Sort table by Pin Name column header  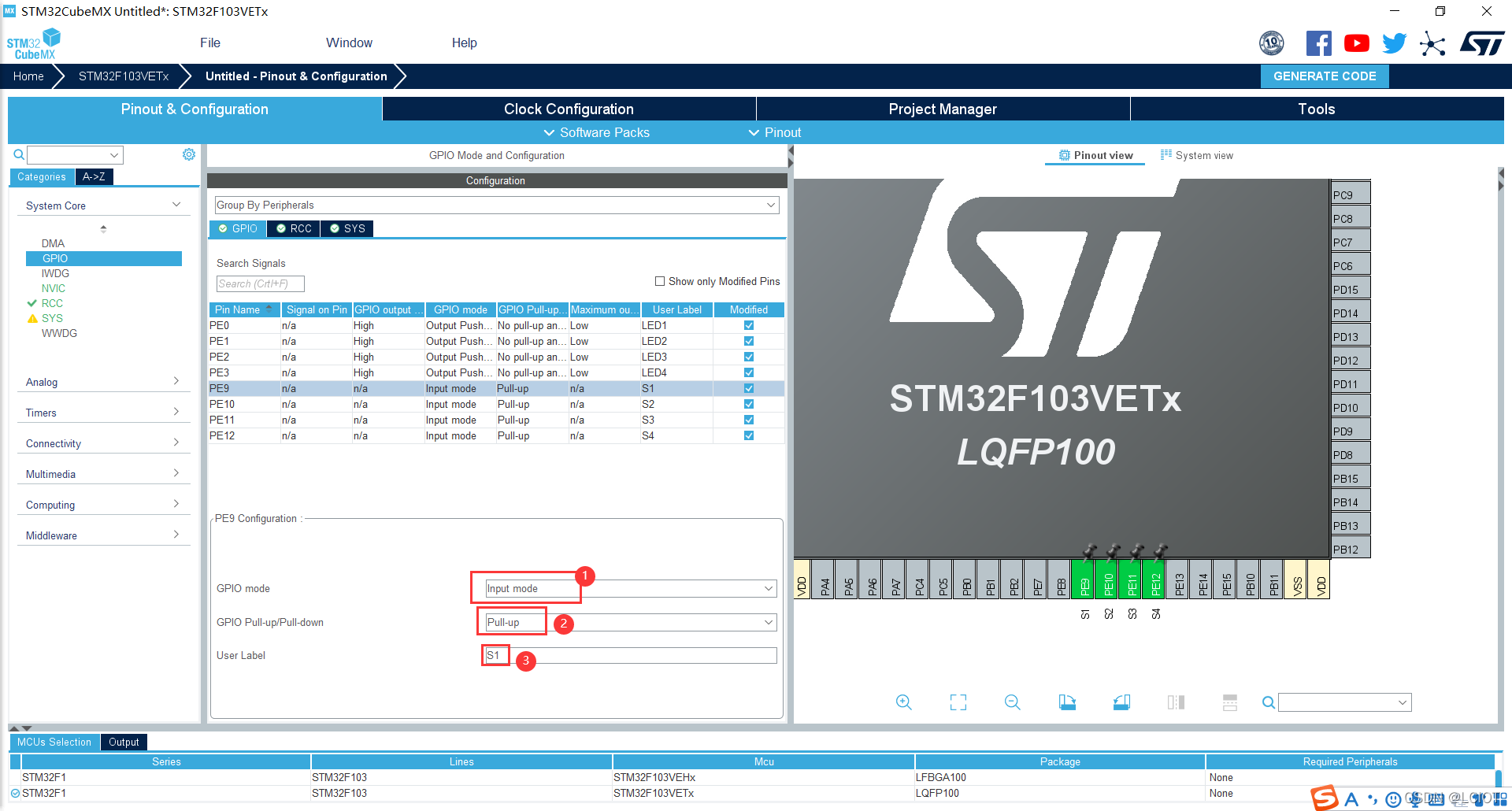[x=244, y=309]
